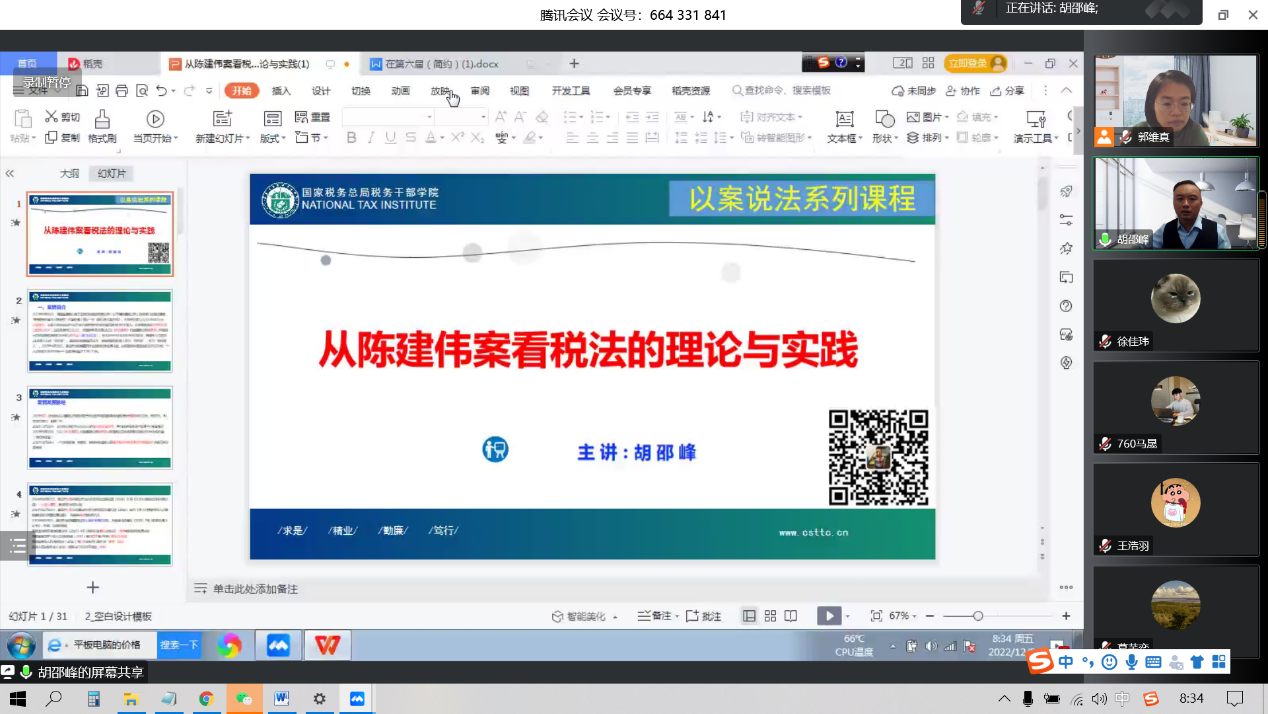
Task: Start slideshow from status bar play button
Action: (828, 616)
